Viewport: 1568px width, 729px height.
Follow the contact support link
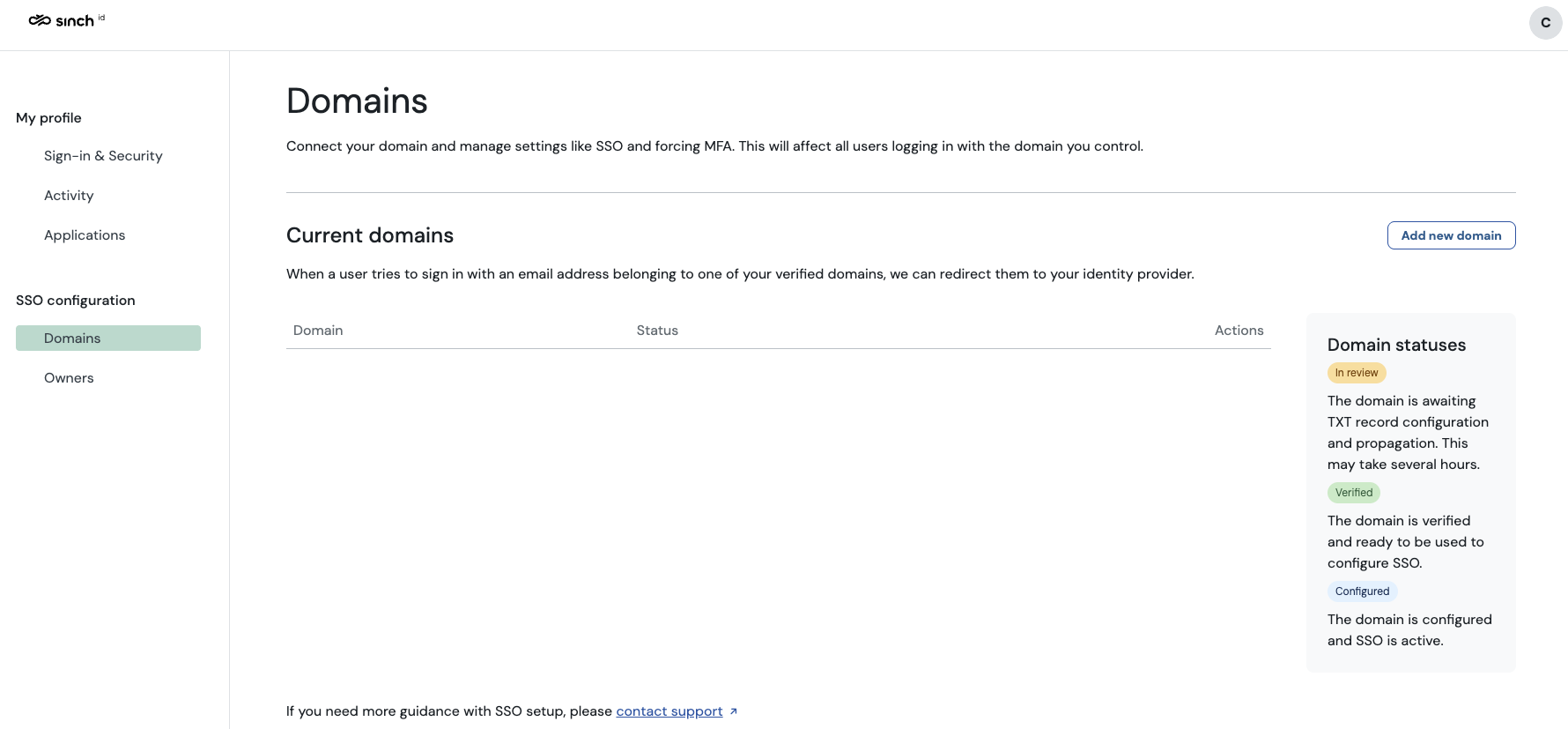tap(669, 711)
